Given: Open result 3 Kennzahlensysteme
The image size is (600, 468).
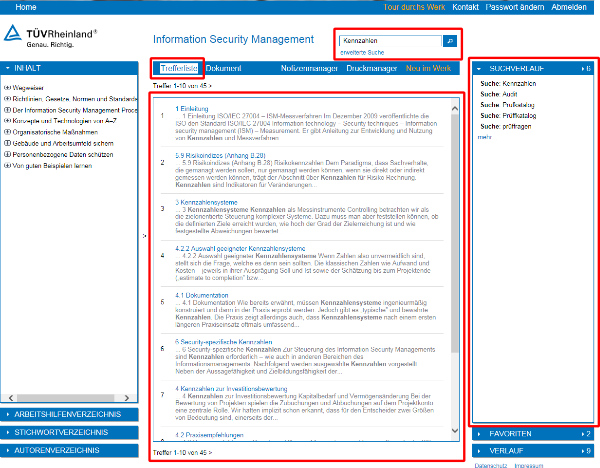Looking at the screenshot, I should tap(206, 202).
